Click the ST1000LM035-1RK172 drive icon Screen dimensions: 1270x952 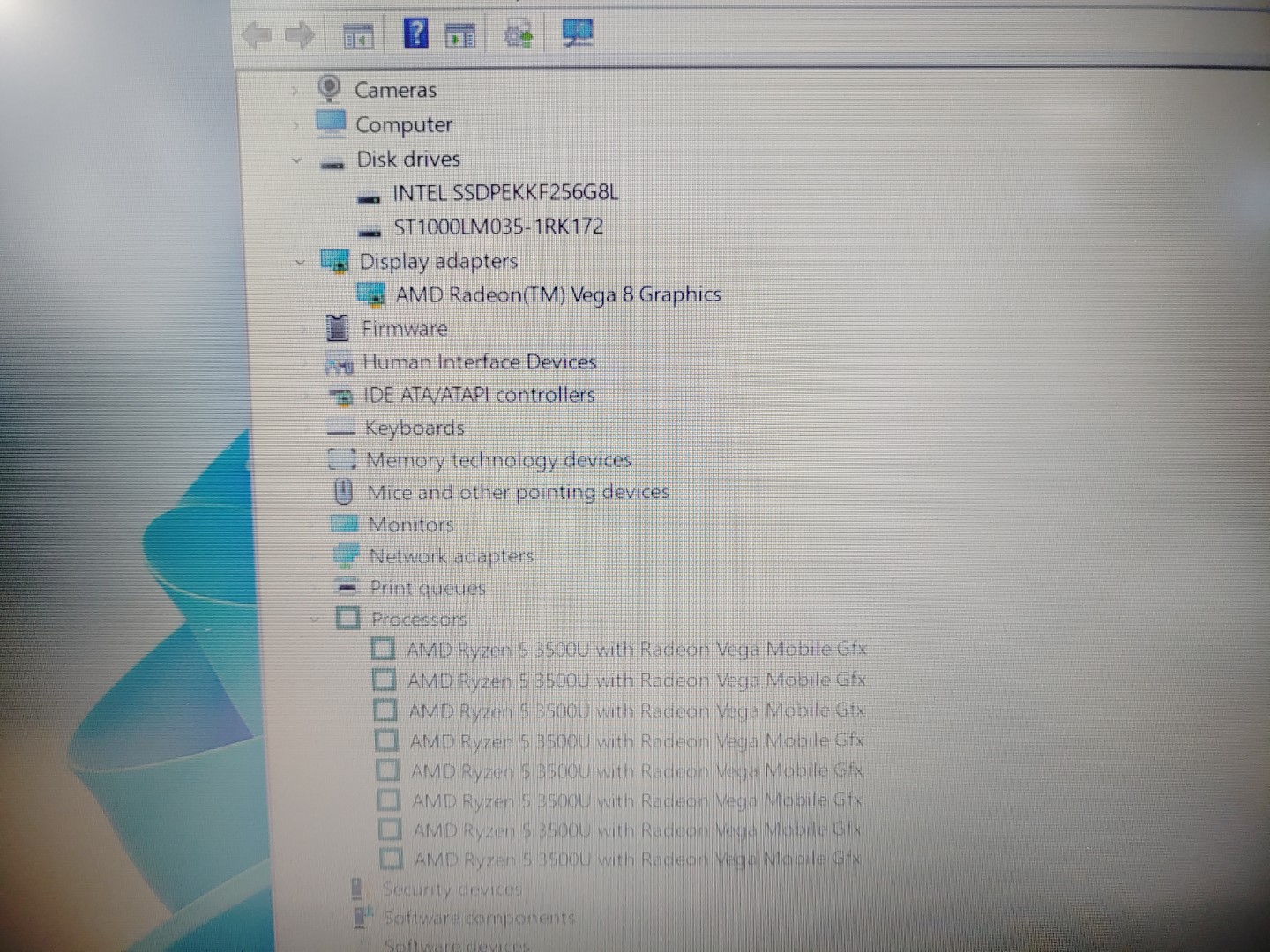(370, 232)
